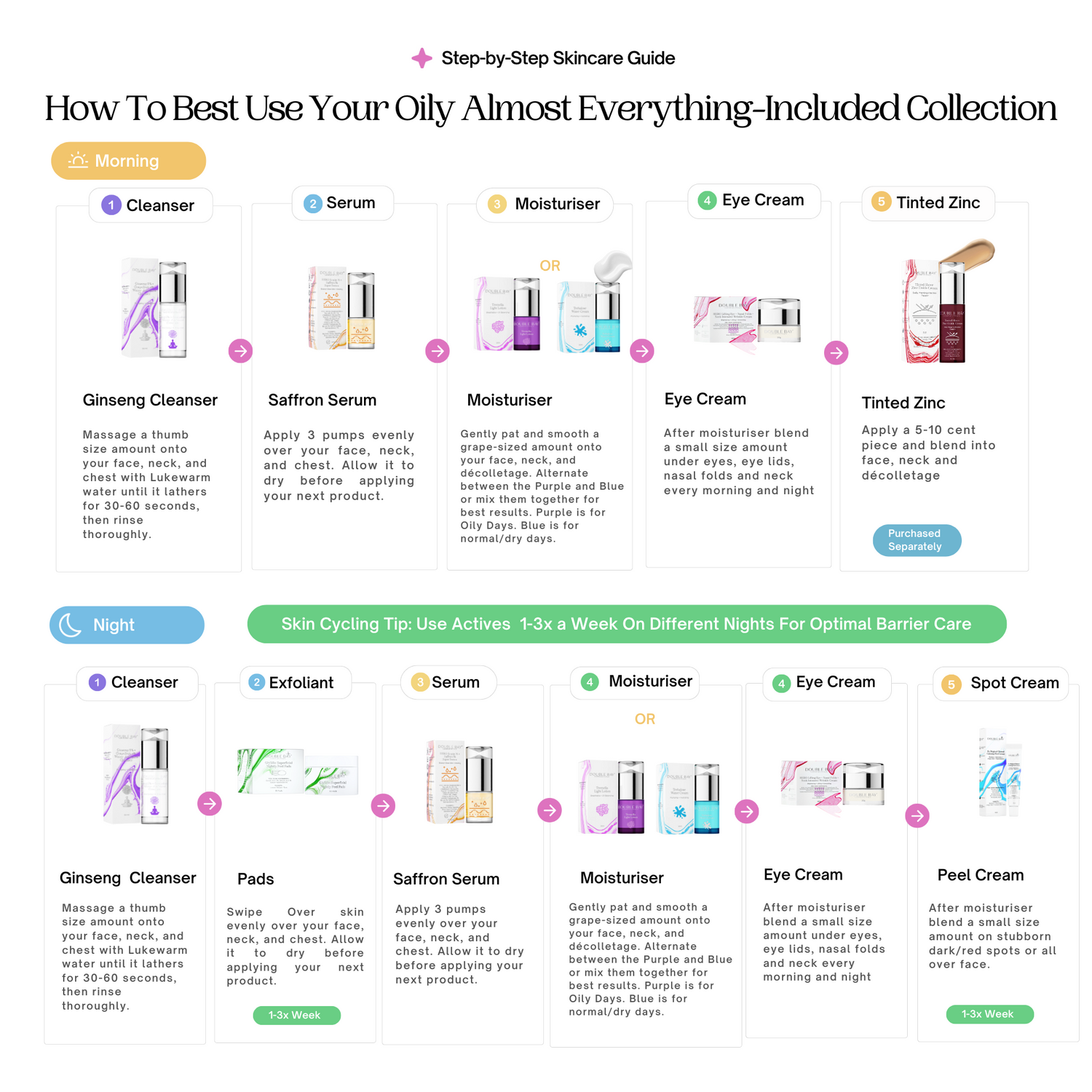Select the Tinted Zinc step label
Screen dimensions: 1092x1092
(x=938, y=202)
